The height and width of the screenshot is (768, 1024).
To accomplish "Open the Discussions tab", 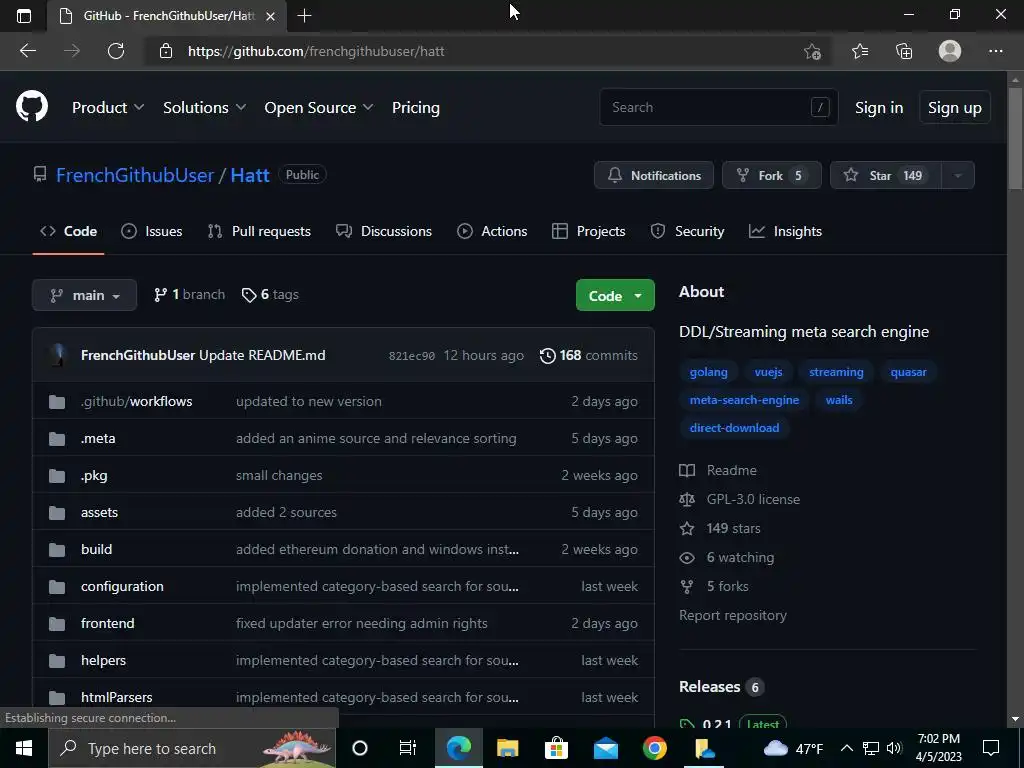I will pyautogui.click(x=383, y=231).
